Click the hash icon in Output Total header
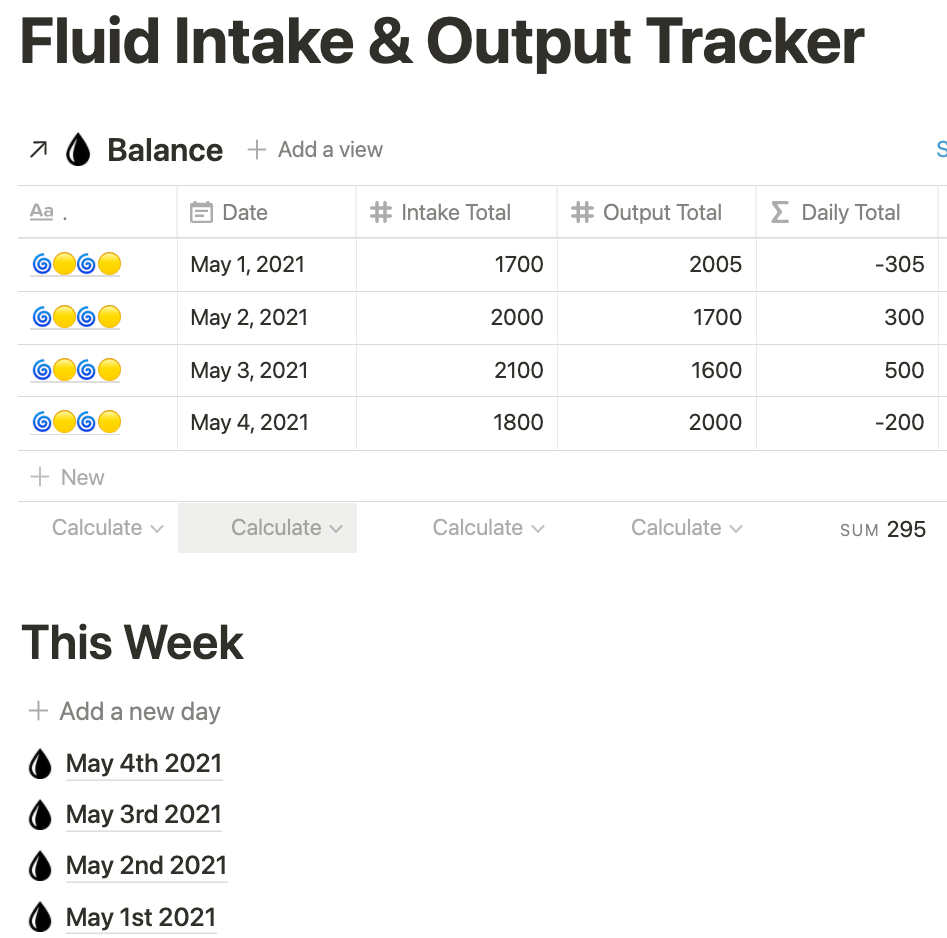The image size is (947, 938). 582,212
